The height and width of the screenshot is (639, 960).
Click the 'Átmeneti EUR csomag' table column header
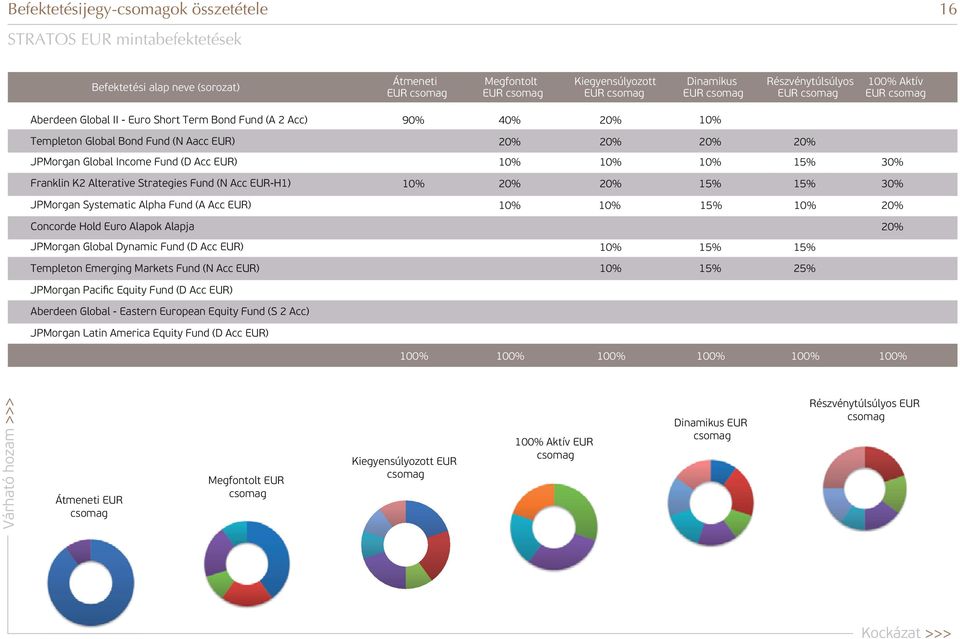416,87
